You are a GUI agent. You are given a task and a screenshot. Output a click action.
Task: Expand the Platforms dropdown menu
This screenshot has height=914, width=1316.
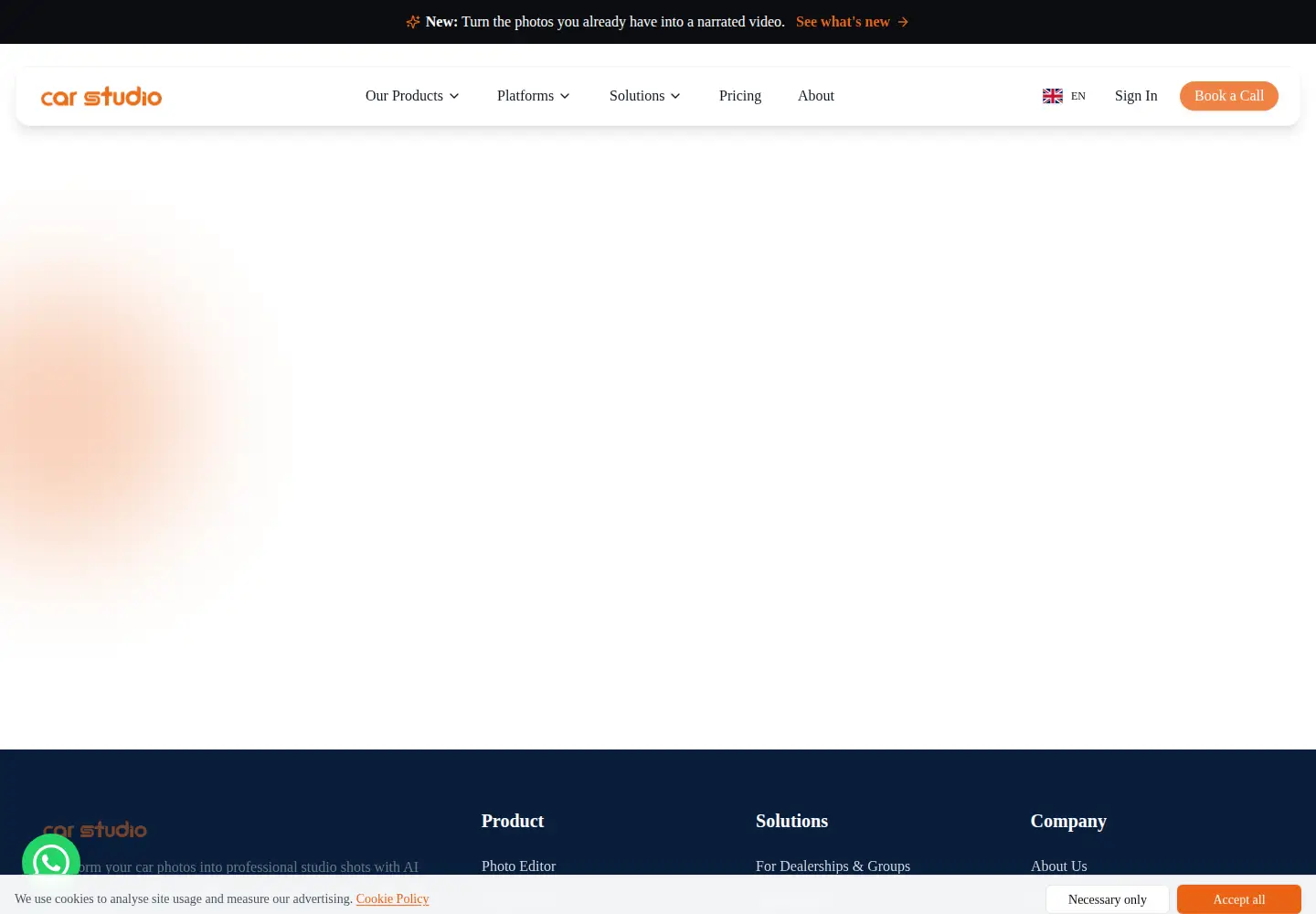pos(534,96)
